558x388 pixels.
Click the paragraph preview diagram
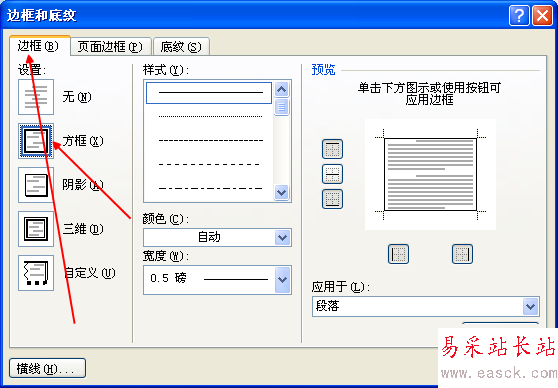tap(430, 174)
